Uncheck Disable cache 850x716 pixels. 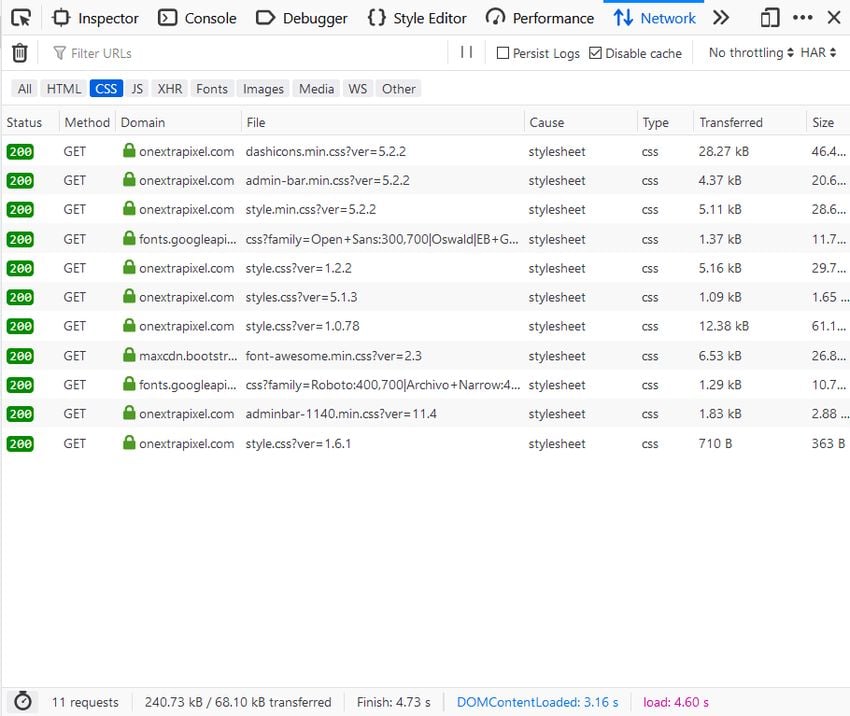coord(594,52)
